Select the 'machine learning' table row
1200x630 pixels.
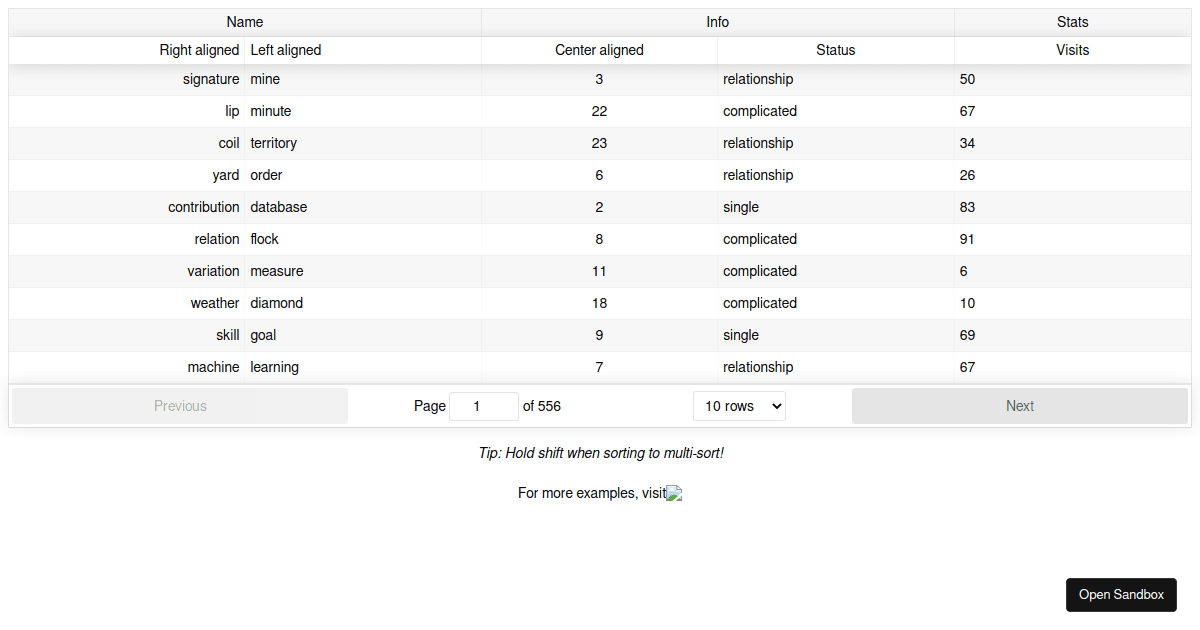275,367
